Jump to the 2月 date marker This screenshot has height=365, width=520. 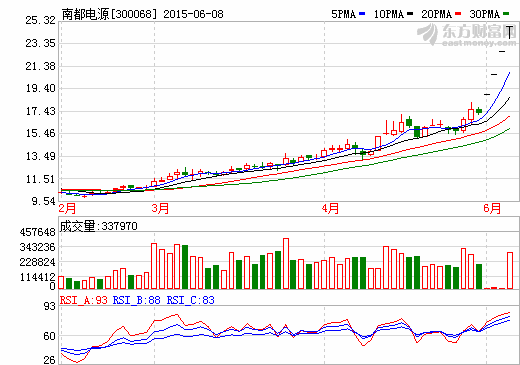tap(67, 209)
